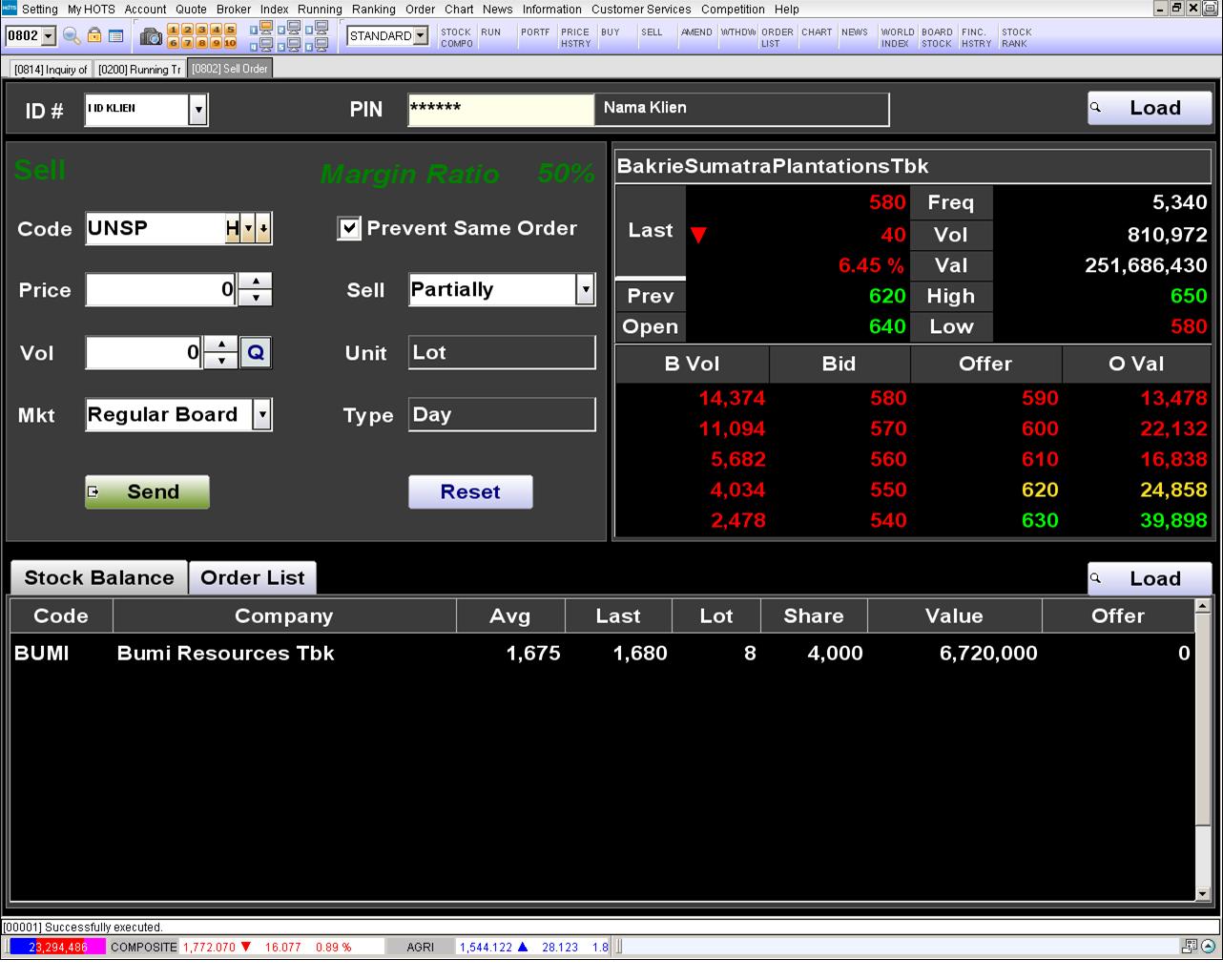The image size is (1223, 980).
Task: Switch to monitor layout 6 icon
Action: (x=317, y=45)
